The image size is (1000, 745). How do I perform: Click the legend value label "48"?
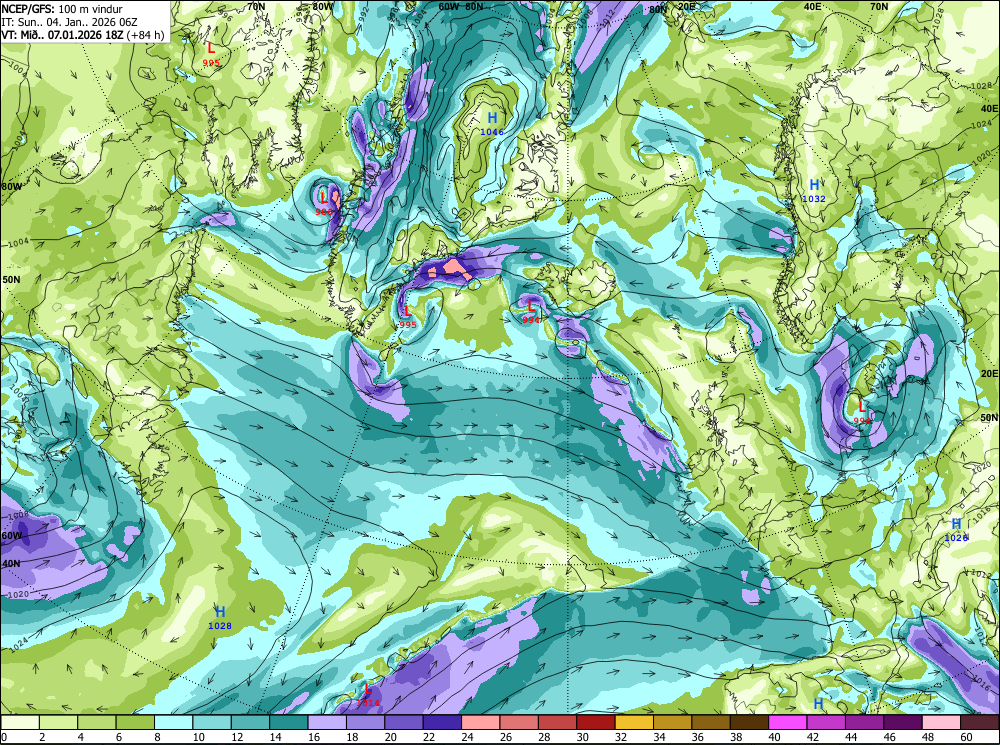point(927,737)
